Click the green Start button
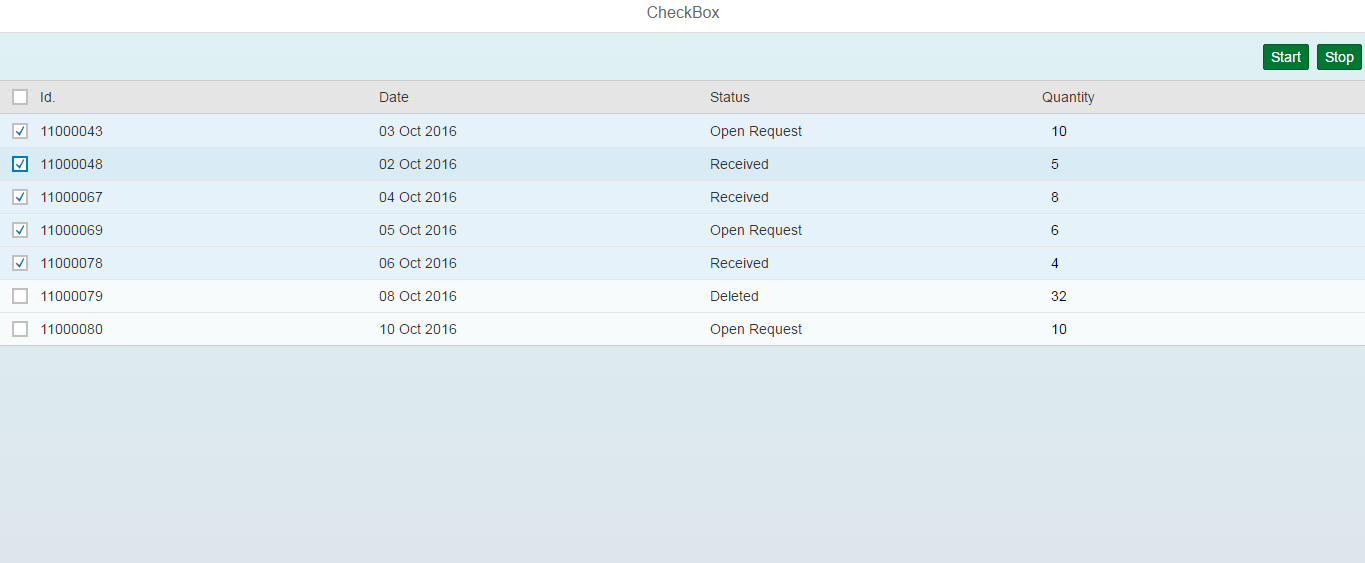The width and height of the screenshot is (1365, 563). click(1285, 57)
